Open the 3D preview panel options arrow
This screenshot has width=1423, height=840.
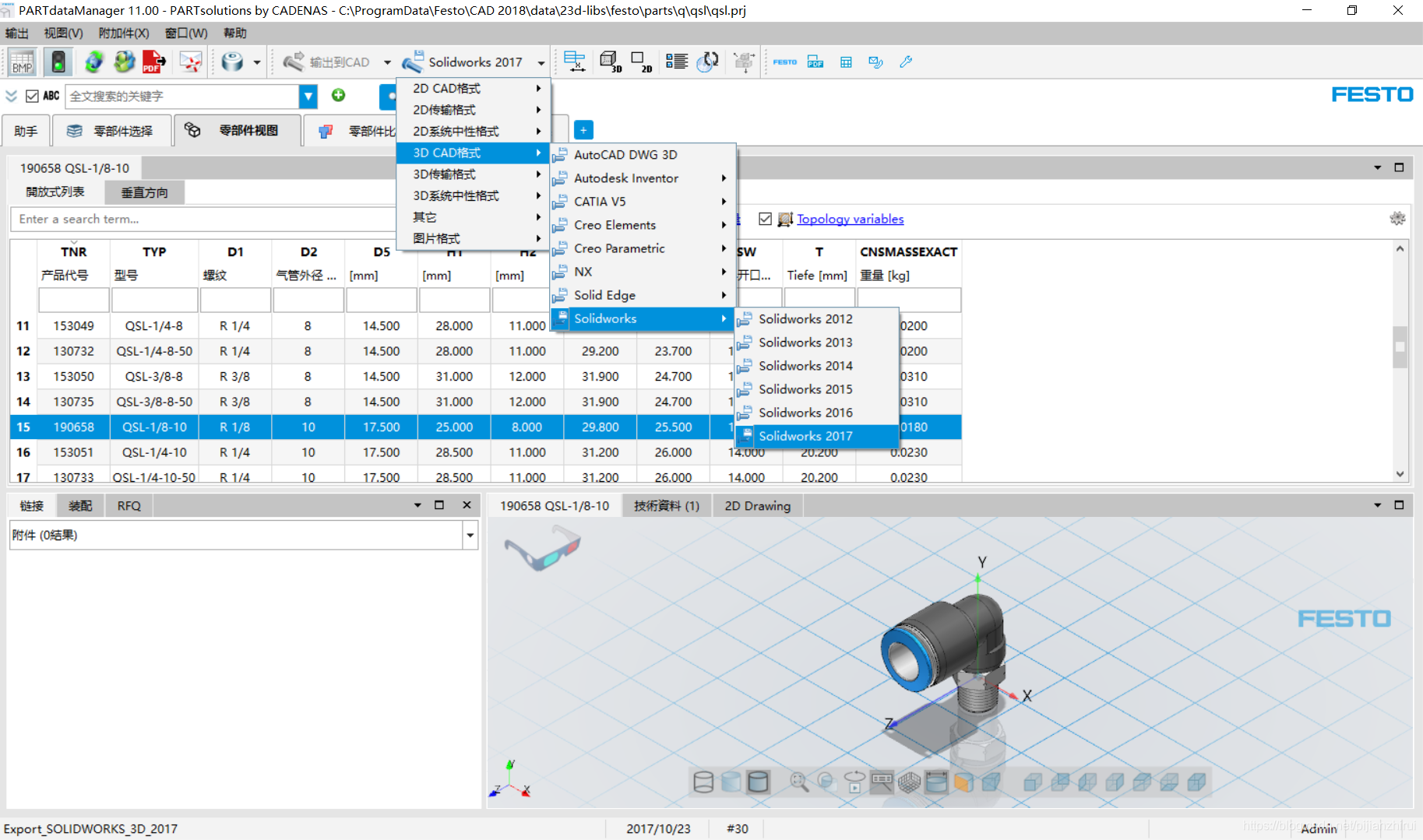point(1377,505)
